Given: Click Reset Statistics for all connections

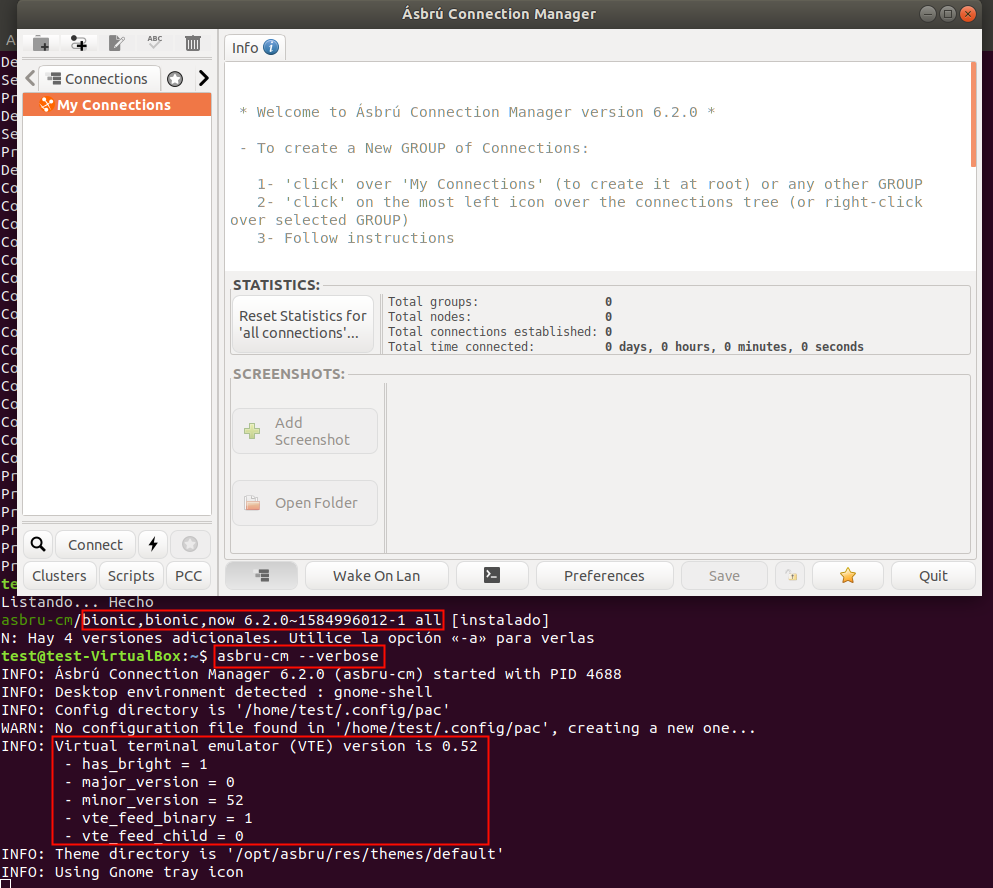Looking at the screenshot, I should [302, 323].
